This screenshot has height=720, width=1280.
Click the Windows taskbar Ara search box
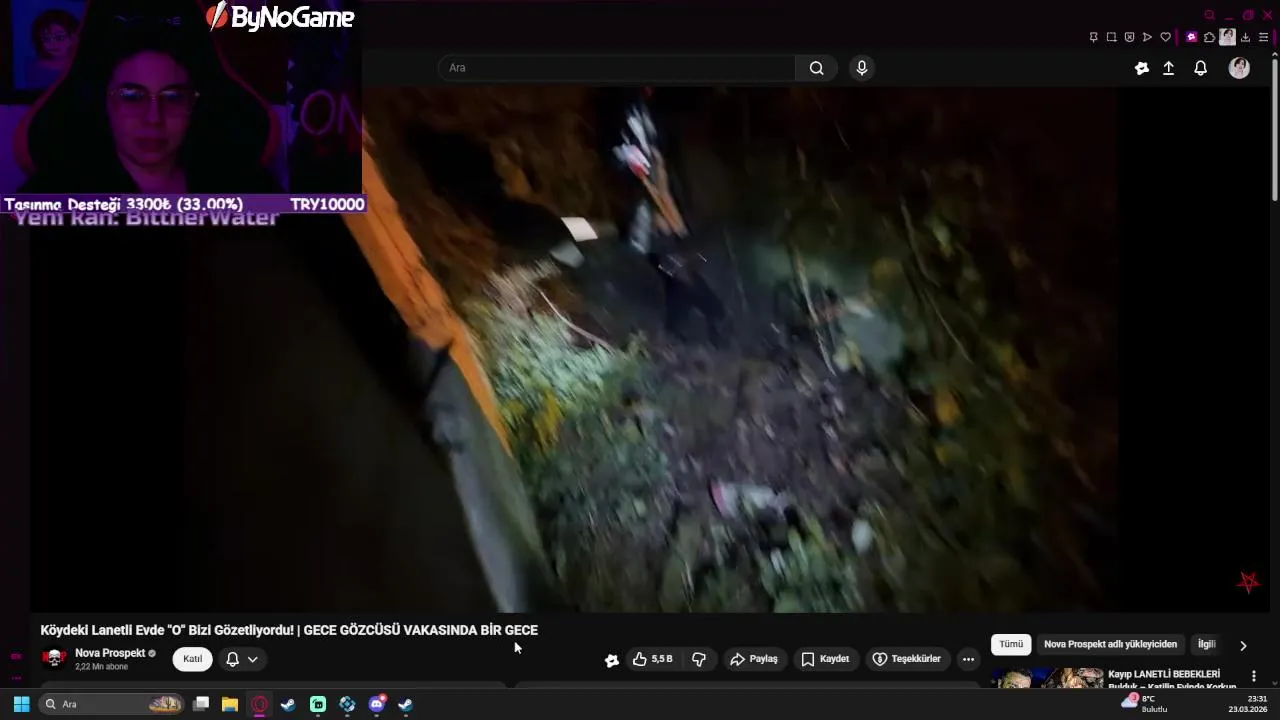tap(112, 704)
